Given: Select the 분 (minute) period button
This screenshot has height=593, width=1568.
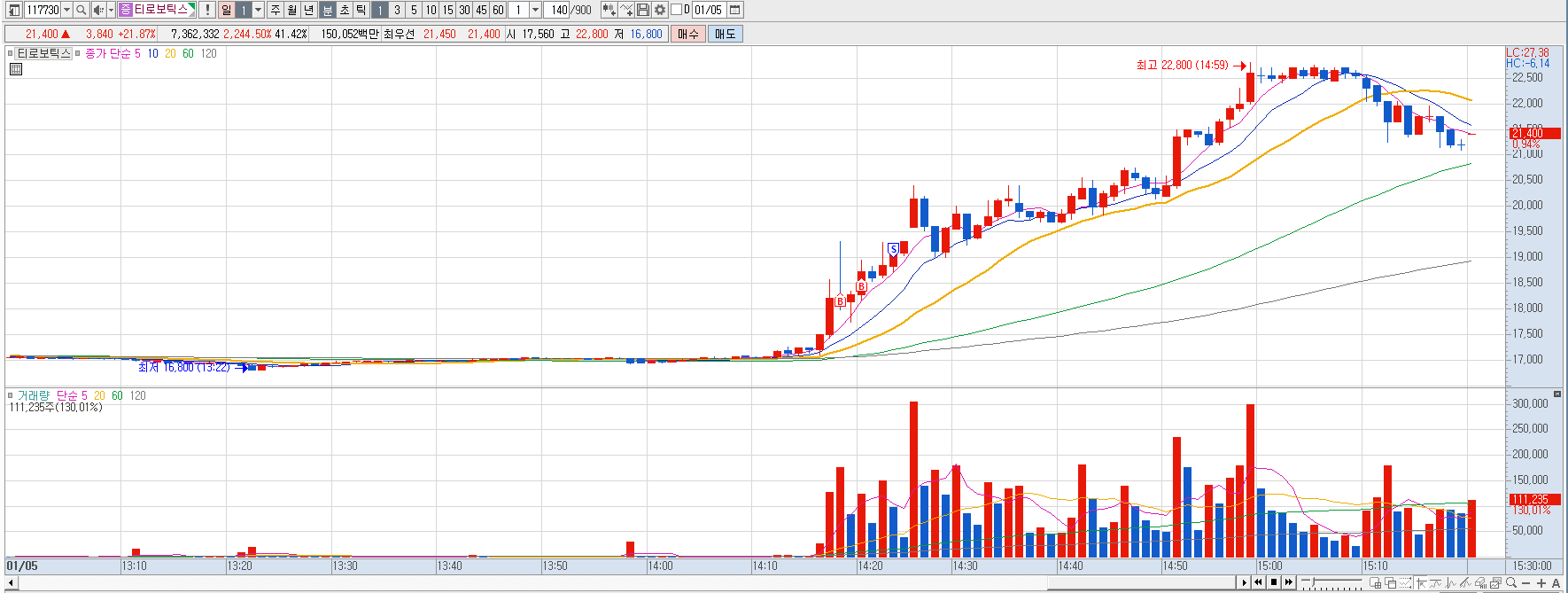Looking at the screenshot, I should tap(327, 10).
